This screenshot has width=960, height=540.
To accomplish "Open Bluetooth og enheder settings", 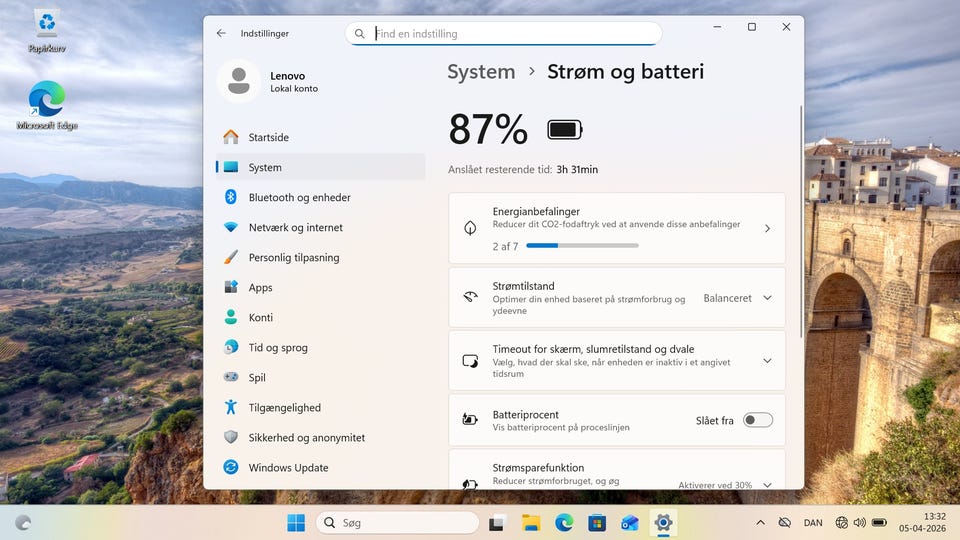I will click(x=299, y=198).
